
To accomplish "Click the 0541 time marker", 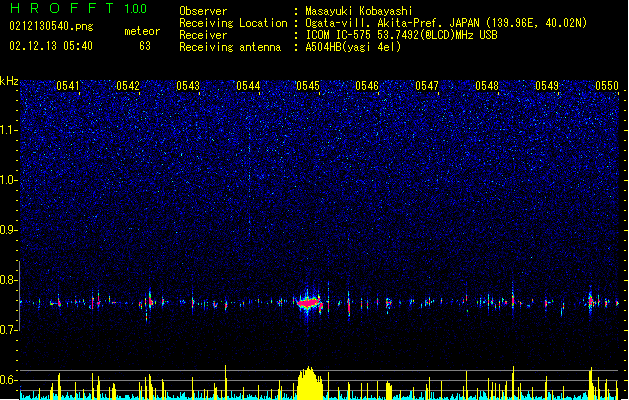I will coord(68,86).
